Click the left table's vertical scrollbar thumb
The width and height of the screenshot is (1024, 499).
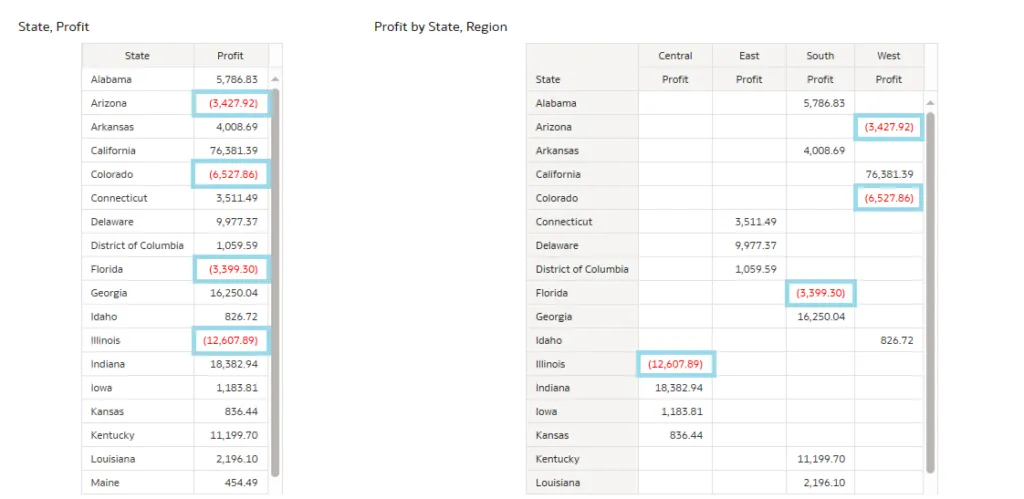coord(275,280)
